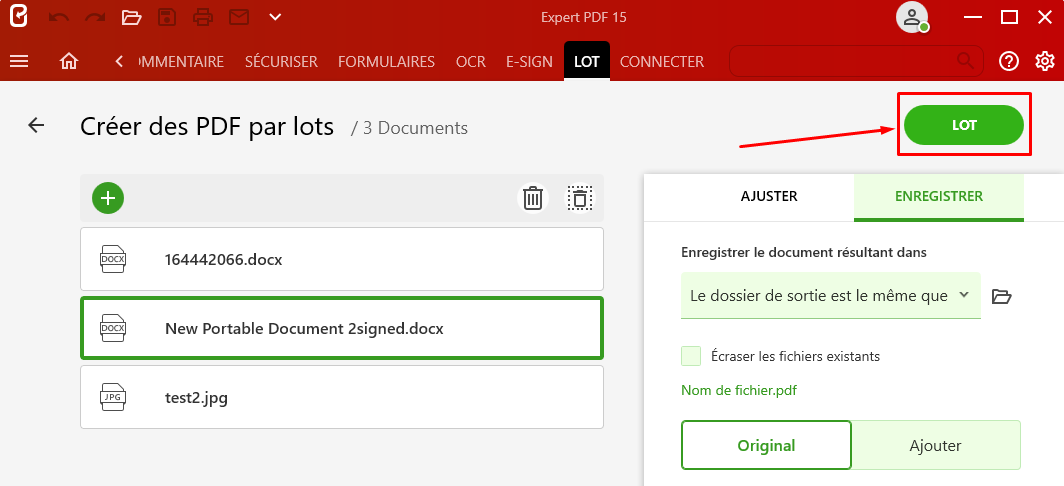Viewport: 1064px width, 486px height.
Task: Select the LOT ribbon tab
Action: (587, 61)
